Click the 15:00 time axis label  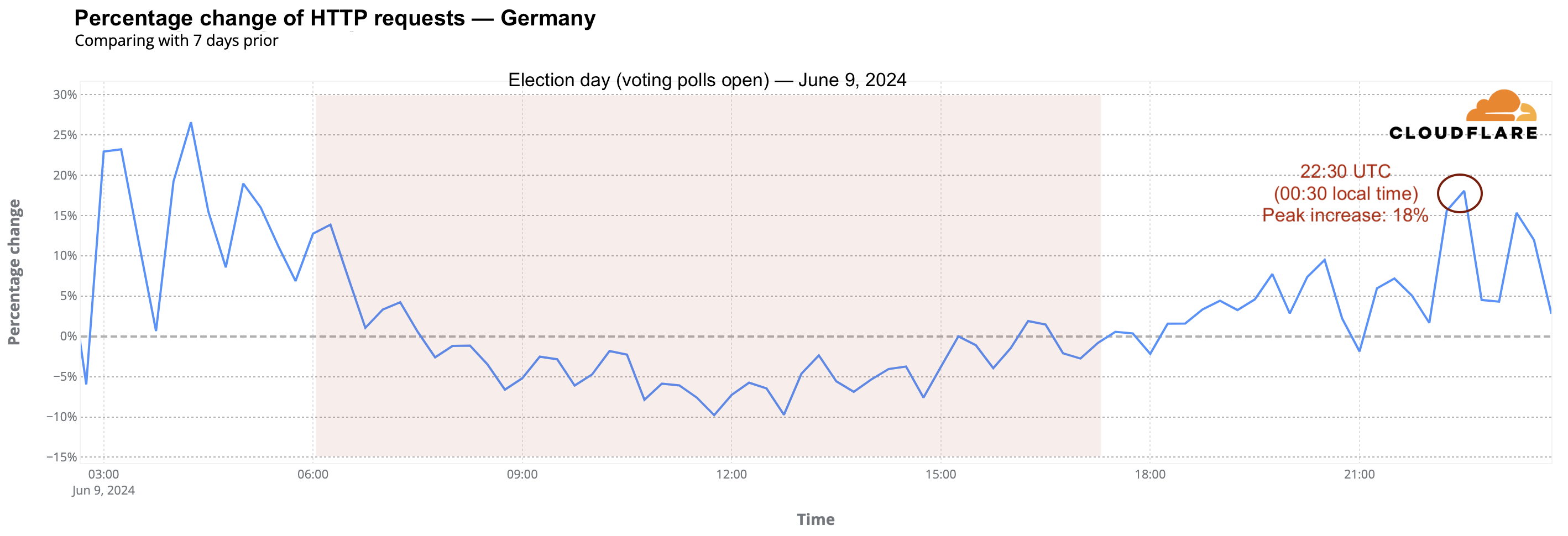940,475
